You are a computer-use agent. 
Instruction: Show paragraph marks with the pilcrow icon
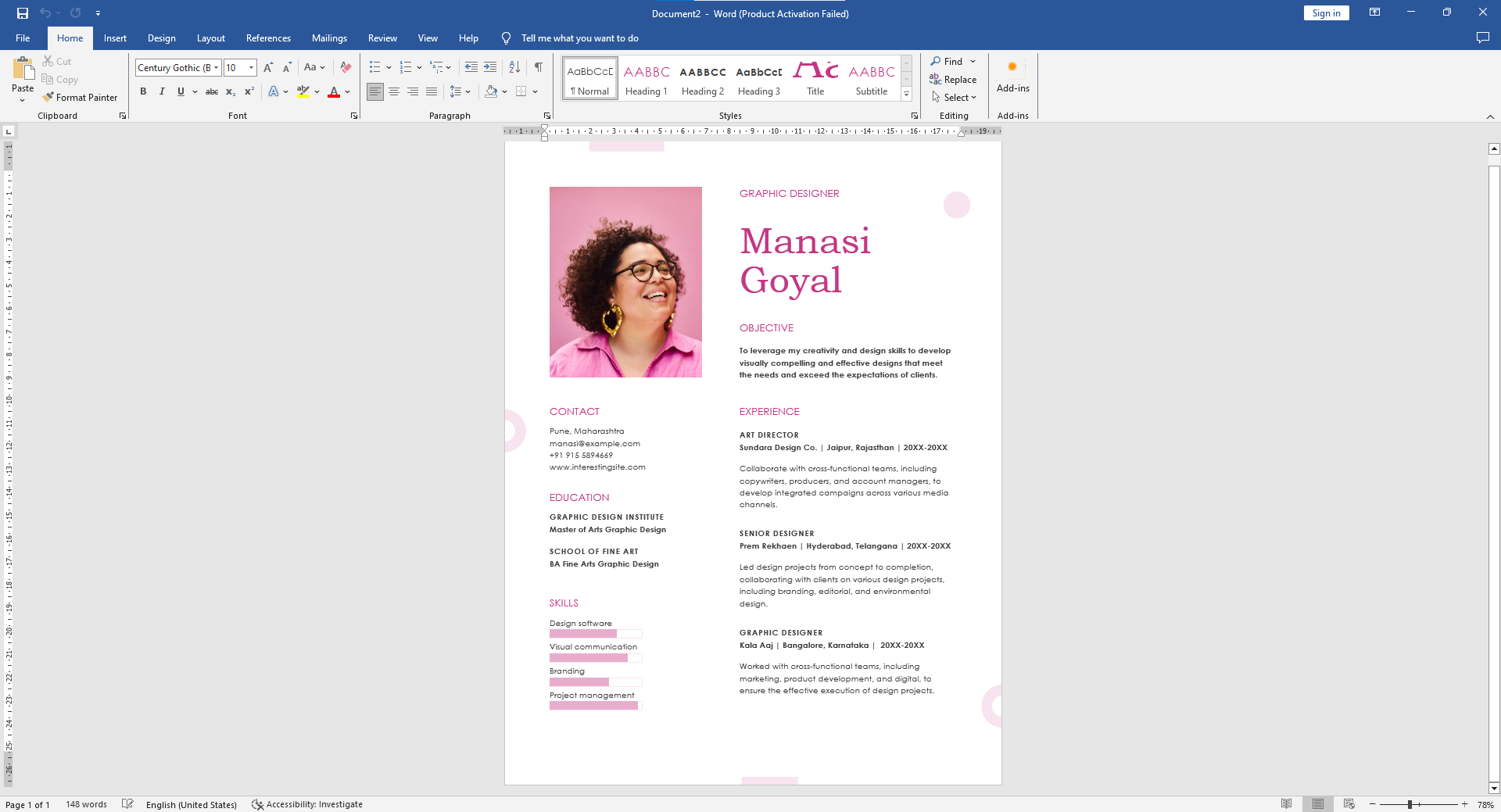[x=538, y=67]
